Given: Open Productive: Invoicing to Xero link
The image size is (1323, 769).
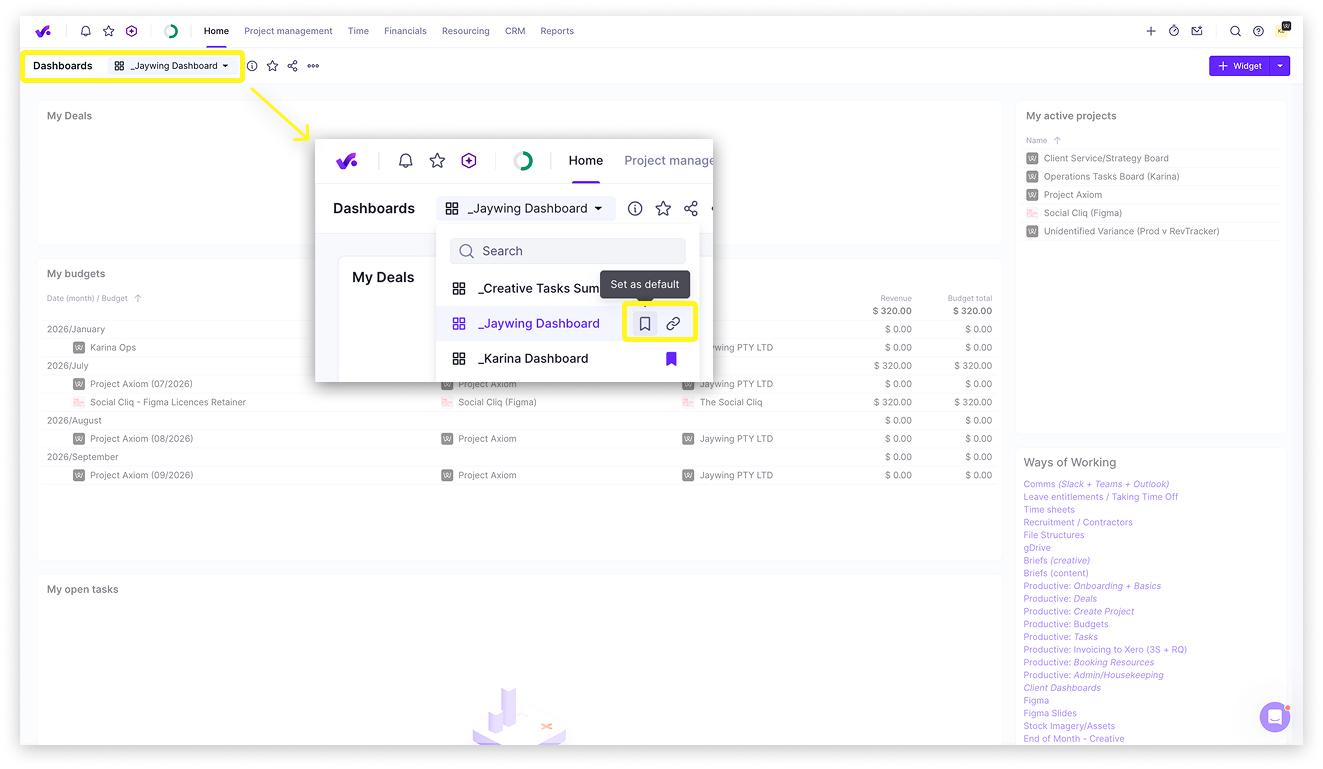Looking at the screenshot, I should click(1105, 650).
